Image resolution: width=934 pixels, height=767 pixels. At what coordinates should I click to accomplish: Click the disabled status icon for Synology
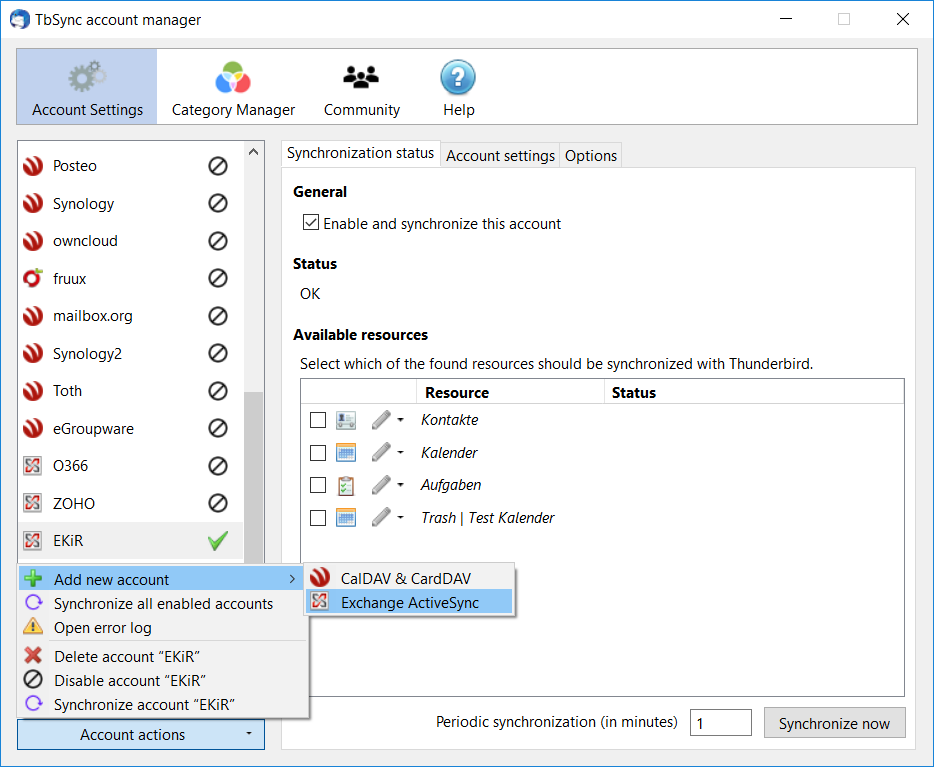coord(218,203)
